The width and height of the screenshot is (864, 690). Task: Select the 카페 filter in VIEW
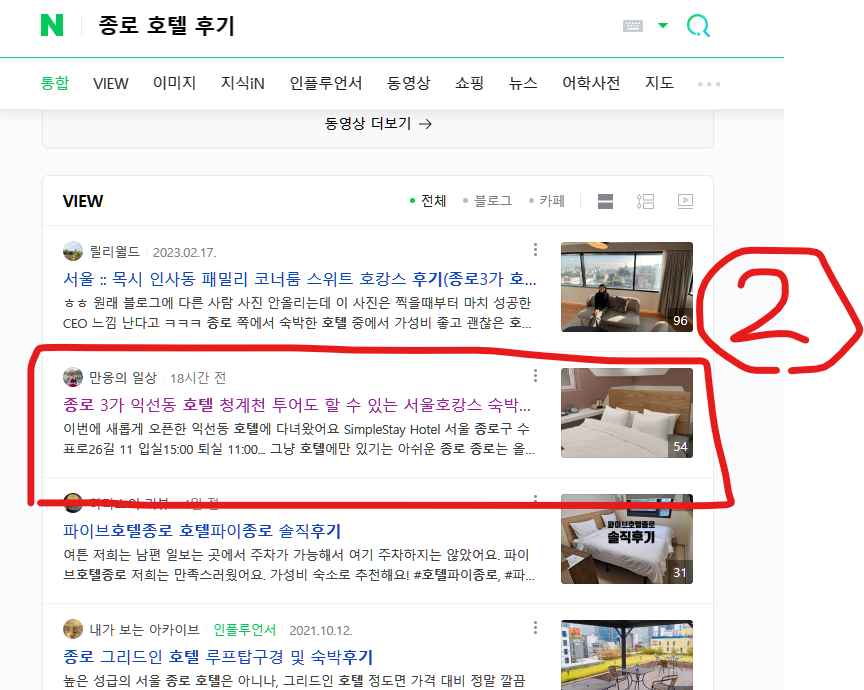coord(547,201)
